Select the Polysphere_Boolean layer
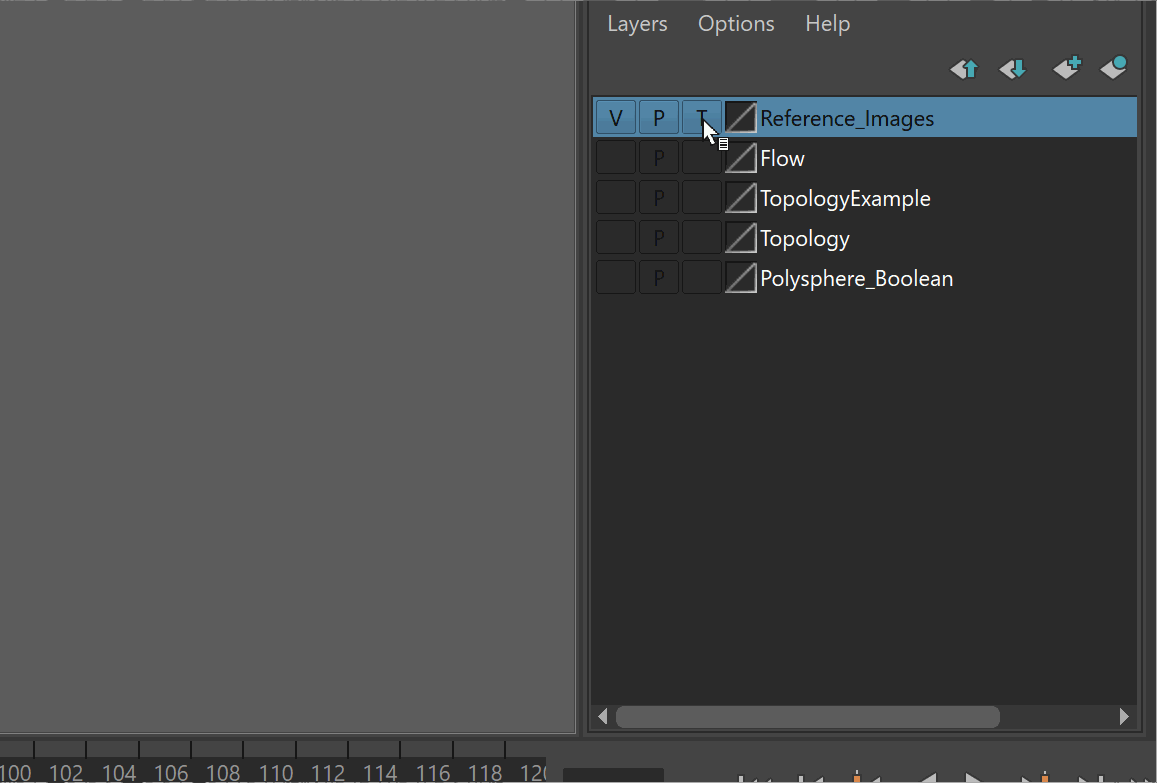Image resolution: width=1157 pixels, height=783 pixels. pos(856,278)
